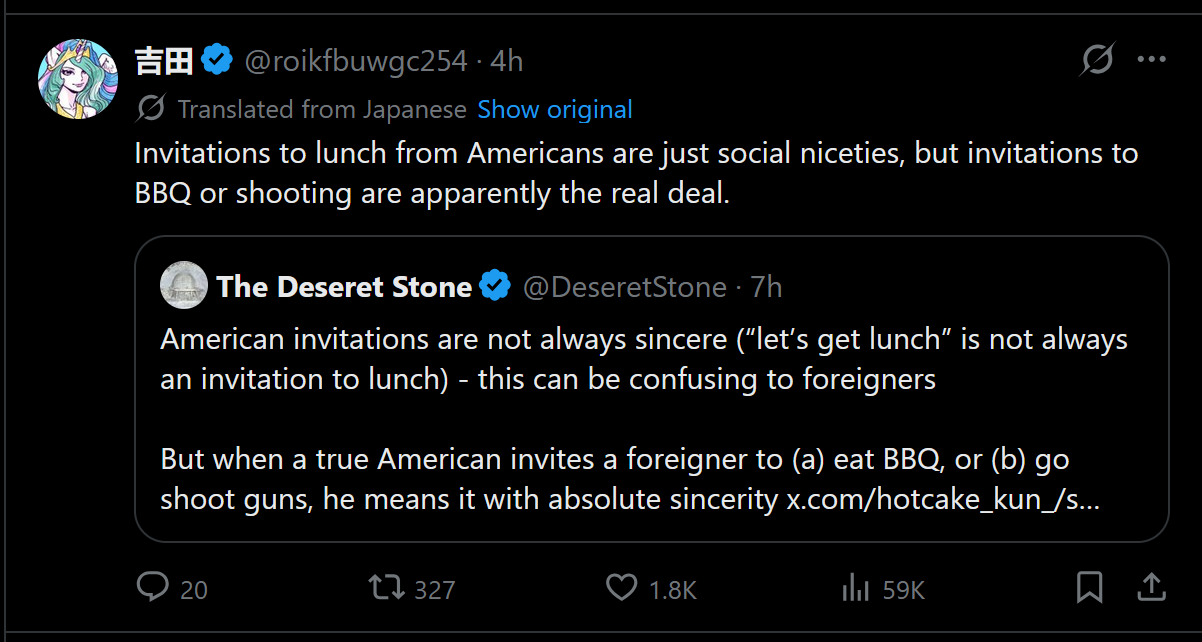This screenshot has width=1202, height=642.
Task: Visit the @DeseretStone handle
Action: (625, 287)
